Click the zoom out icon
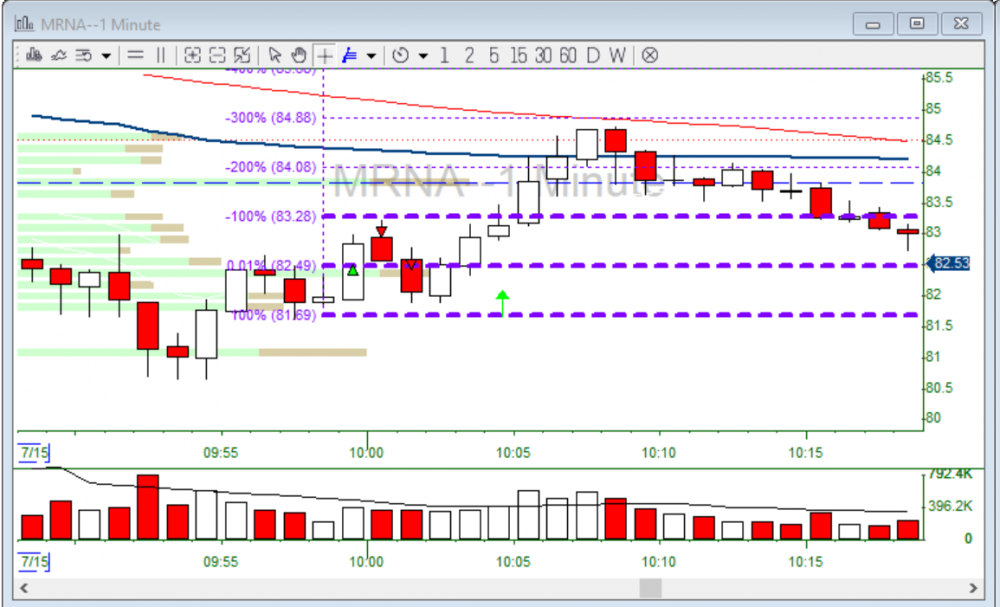This screenshot has height=607, width=1000. (217, 55)
